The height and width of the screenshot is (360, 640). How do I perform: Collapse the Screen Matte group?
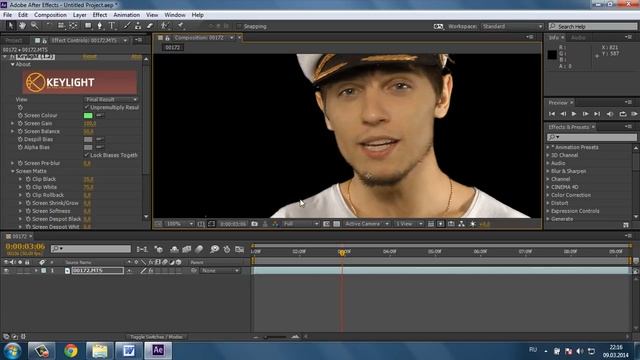(x=13, y=171)
